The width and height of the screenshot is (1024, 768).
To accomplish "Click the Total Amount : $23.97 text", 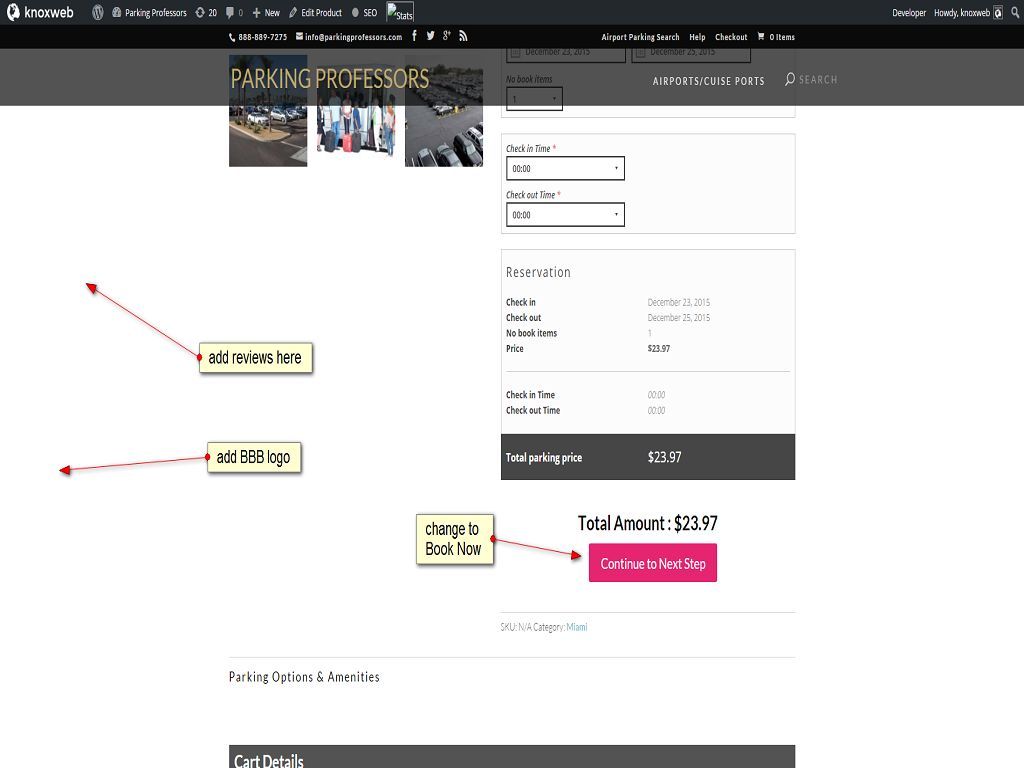I will (x=647, y=524).
